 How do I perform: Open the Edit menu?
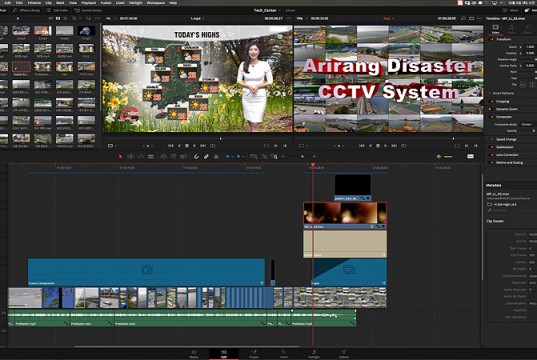[8, 3]
